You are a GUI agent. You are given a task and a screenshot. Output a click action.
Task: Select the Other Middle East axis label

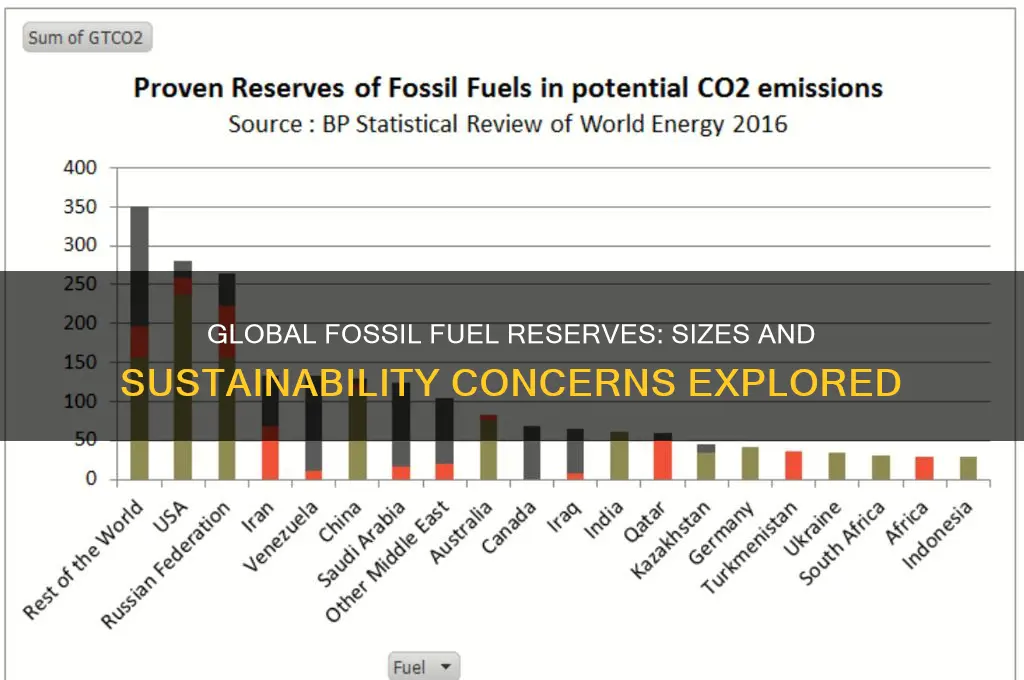387,560
